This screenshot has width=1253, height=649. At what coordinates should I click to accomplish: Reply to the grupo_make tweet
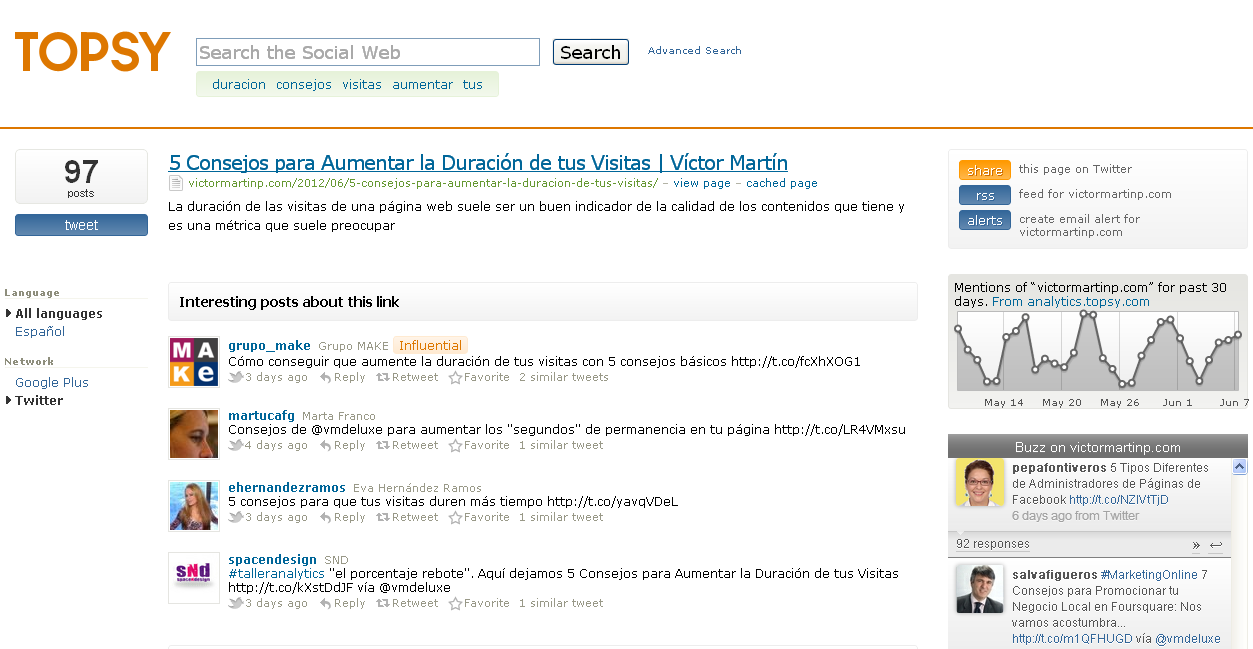[342, 378]
